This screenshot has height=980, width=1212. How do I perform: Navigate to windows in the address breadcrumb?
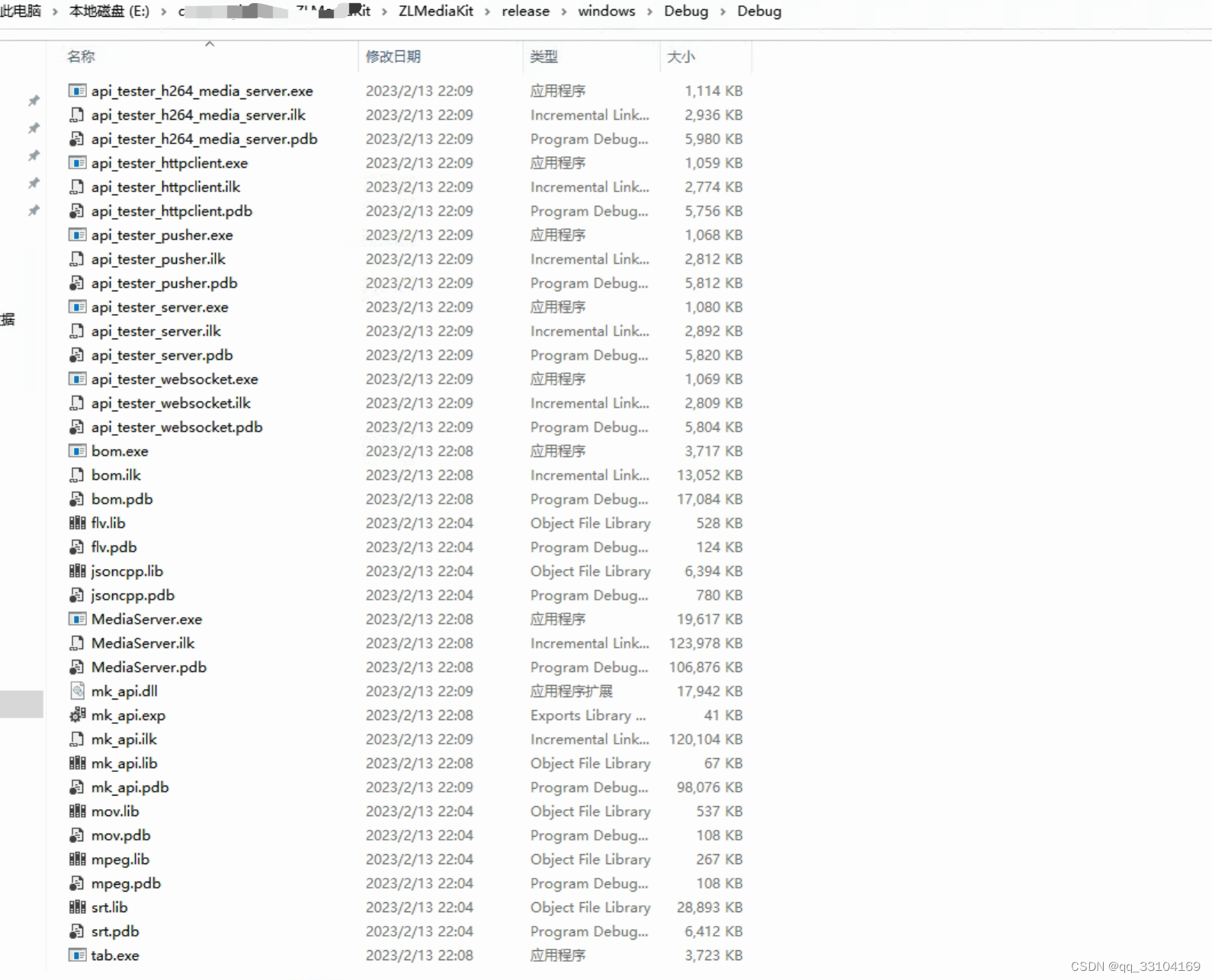click(607, 11)
